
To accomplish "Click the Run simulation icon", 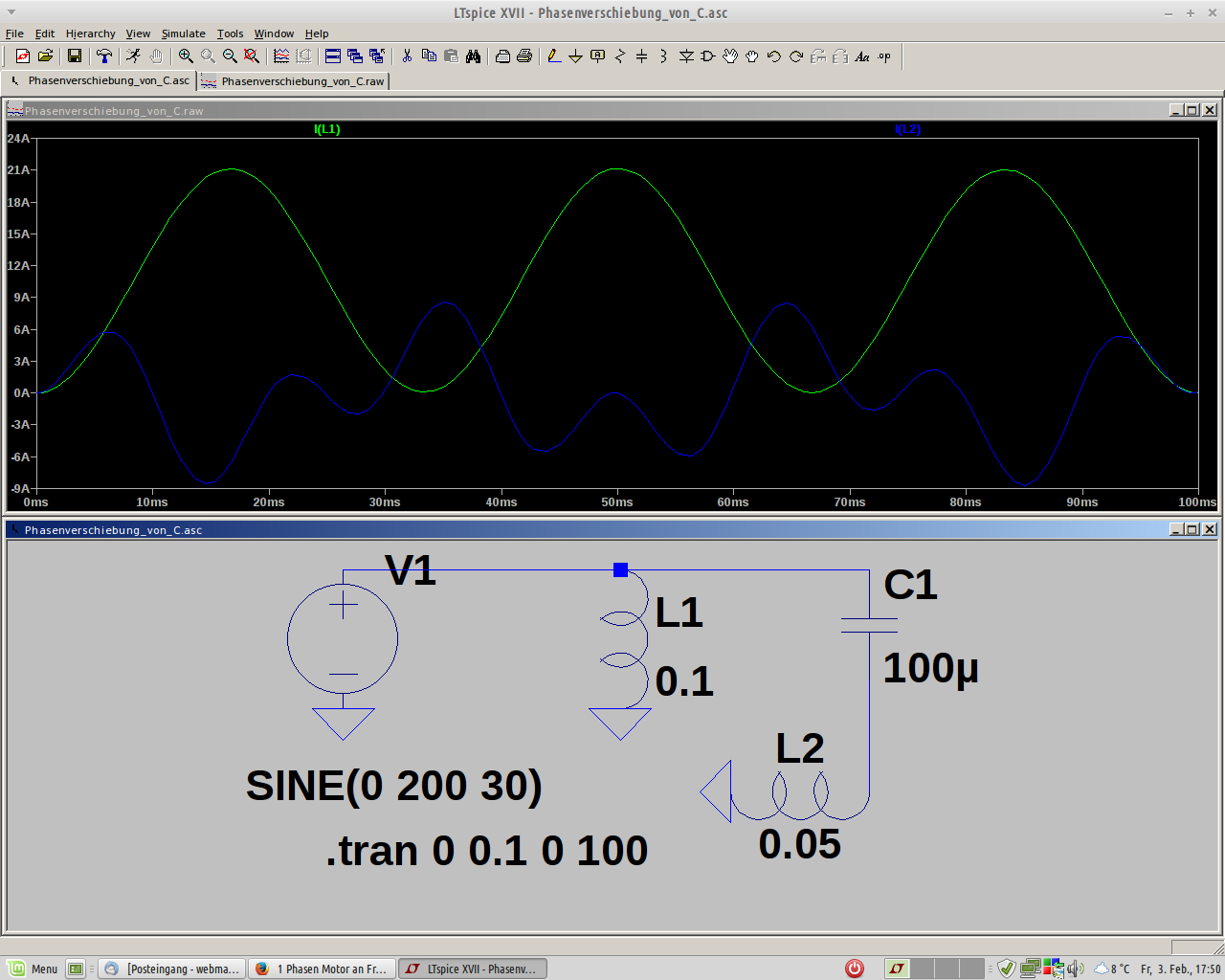I will (133, 56).
